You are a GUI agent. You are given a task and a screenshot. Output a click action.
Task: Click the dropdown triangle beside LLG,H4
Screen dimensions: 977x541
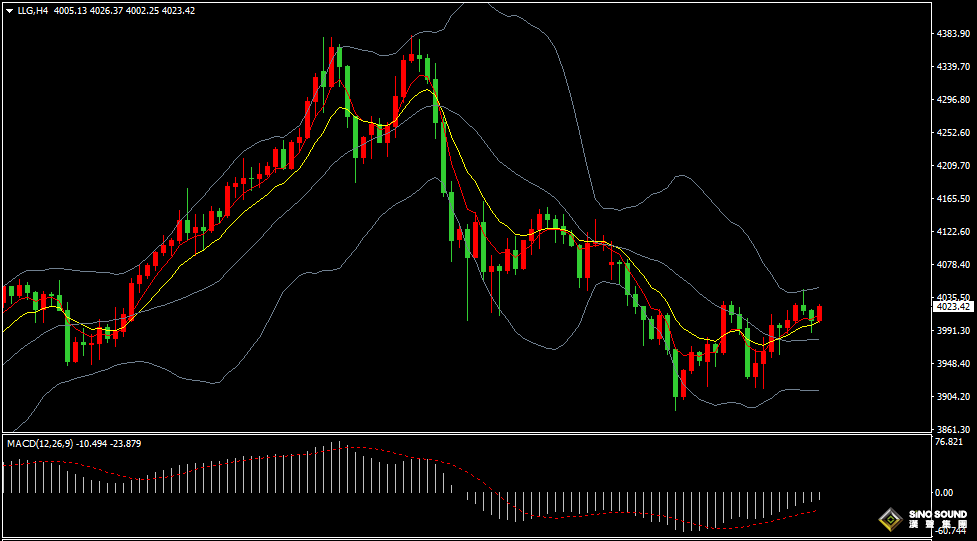(x=9, y=11)
